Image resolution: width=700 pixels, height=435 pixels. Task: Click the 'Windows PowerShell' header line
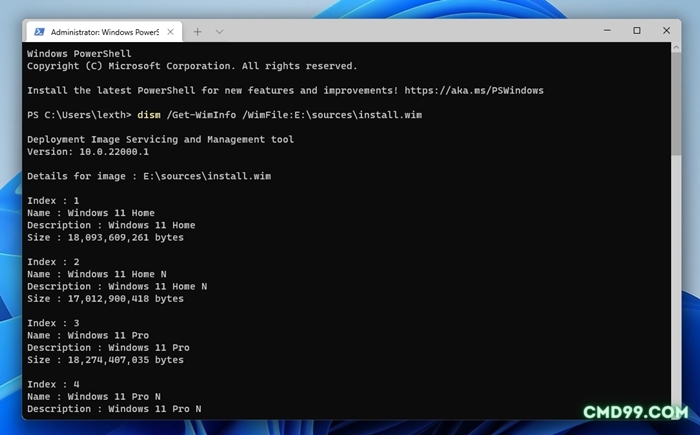click(79, 54)
